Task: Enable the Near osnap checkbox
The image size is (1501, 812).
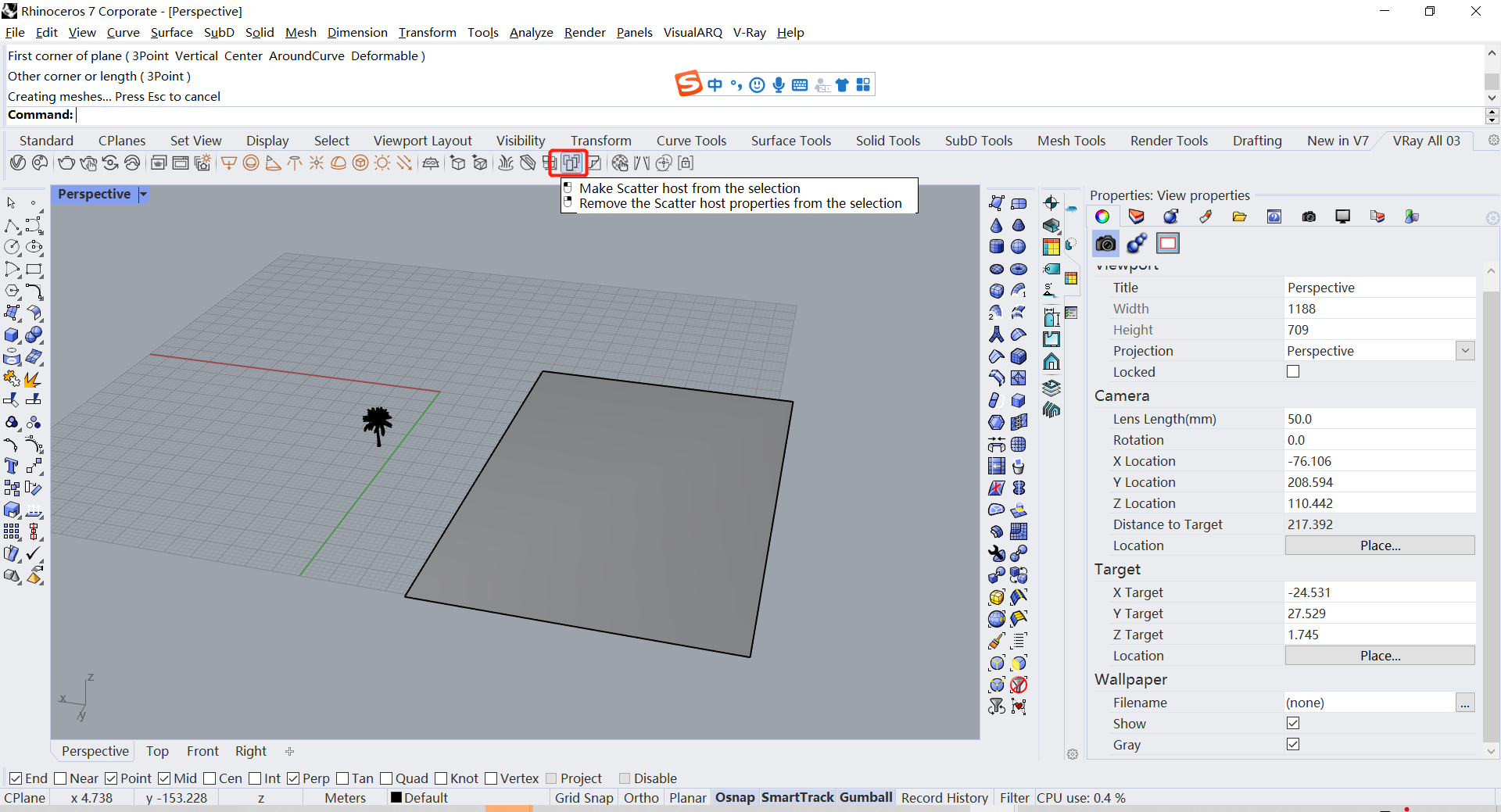Action: (61, 778)
